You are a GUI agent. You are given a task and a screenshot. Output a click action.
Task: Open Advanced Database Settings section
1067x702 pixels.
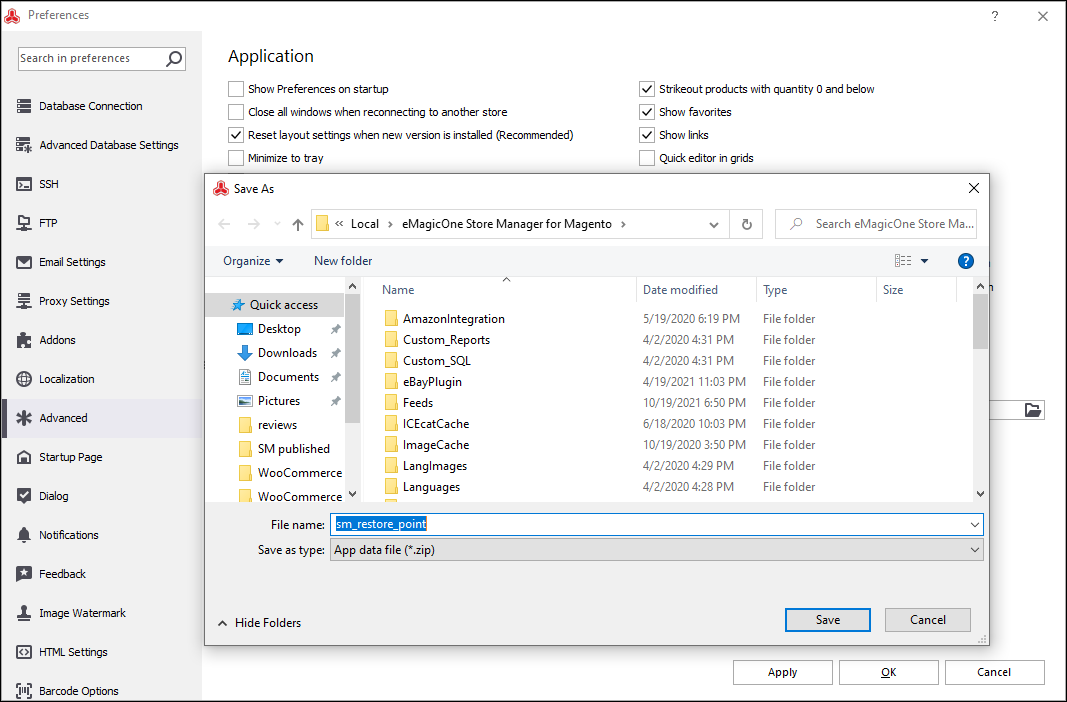coord(97,145)
